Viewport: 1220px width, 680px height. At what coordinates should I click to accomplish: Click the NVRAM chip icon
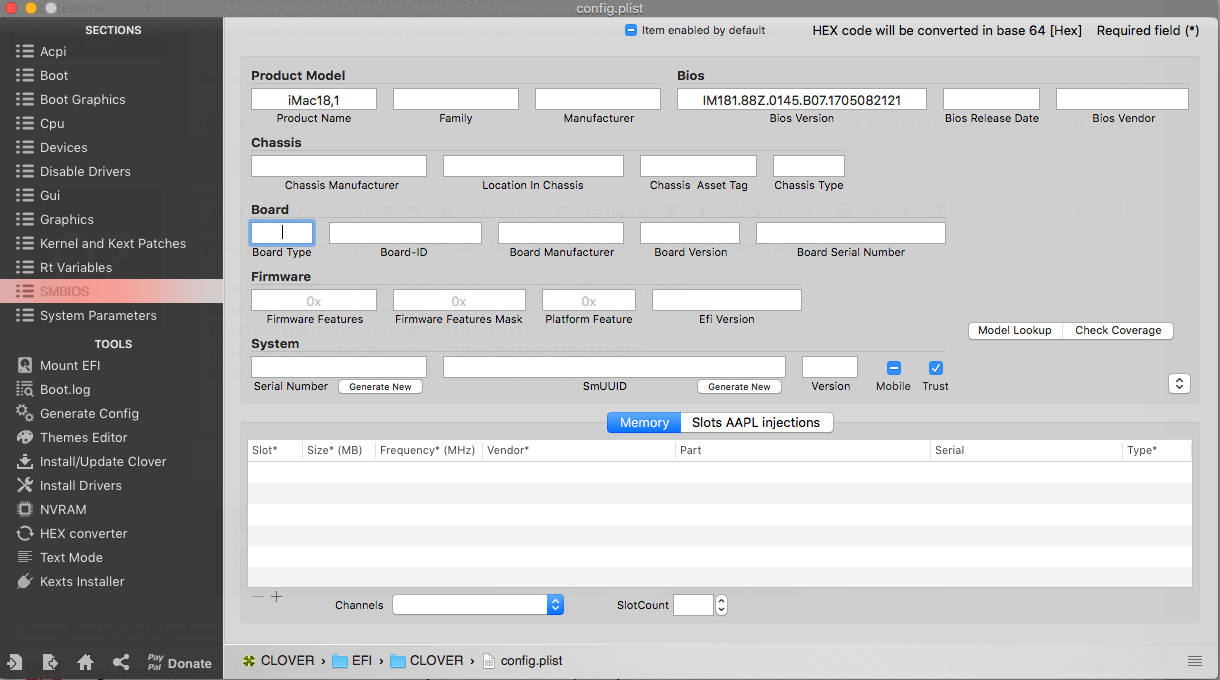pyautogui.click(x=25, y=510)
